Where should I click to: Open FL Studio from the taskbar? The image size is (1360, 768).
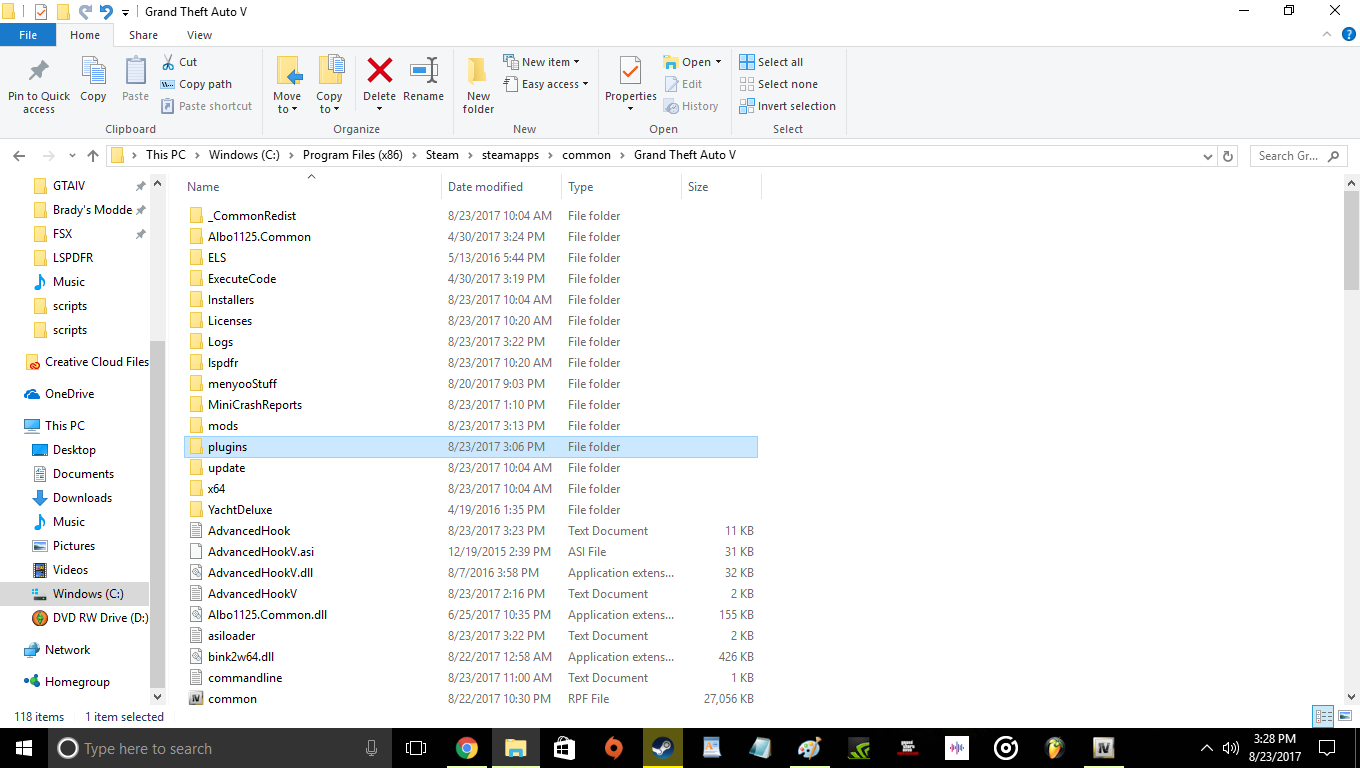tap(1054, 748)
